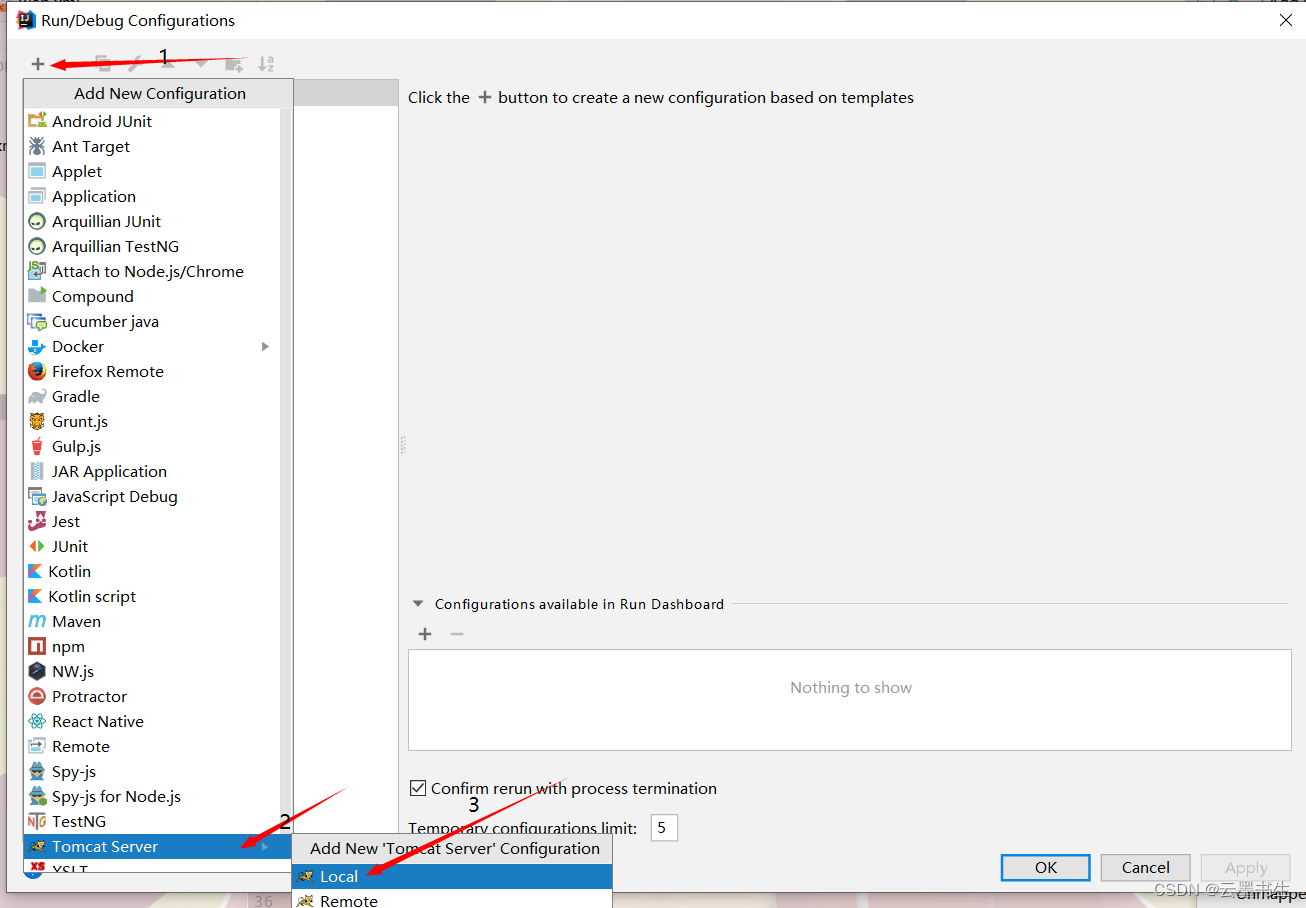Add configuration to Run Dashboard list
This screenshot has width=1306, height=908.
tap(425, 634)
